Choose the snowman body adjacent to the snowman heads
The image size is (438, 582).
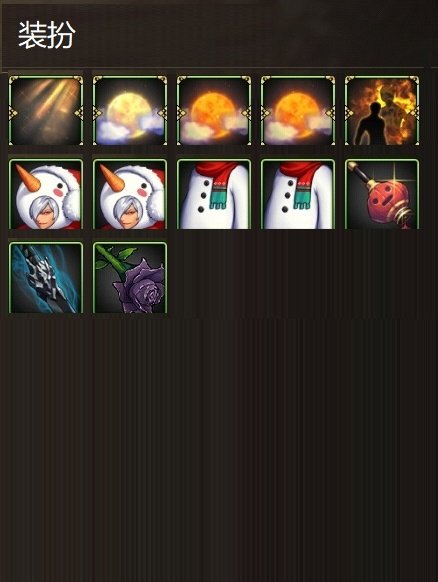214,194
